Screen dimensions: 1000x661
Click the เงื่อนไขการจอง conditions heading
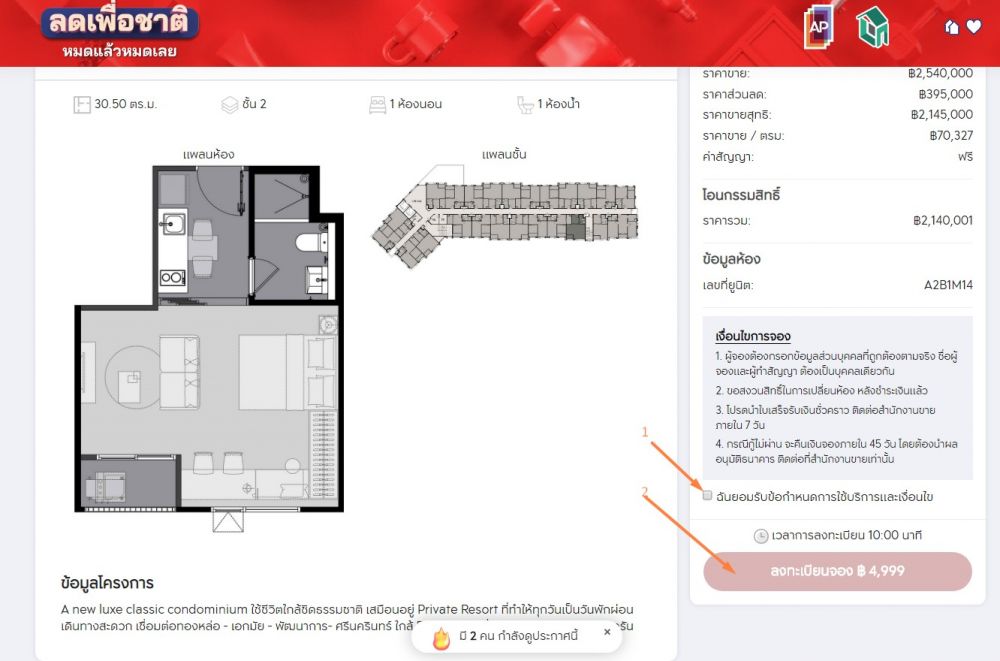tap(753, 335)
